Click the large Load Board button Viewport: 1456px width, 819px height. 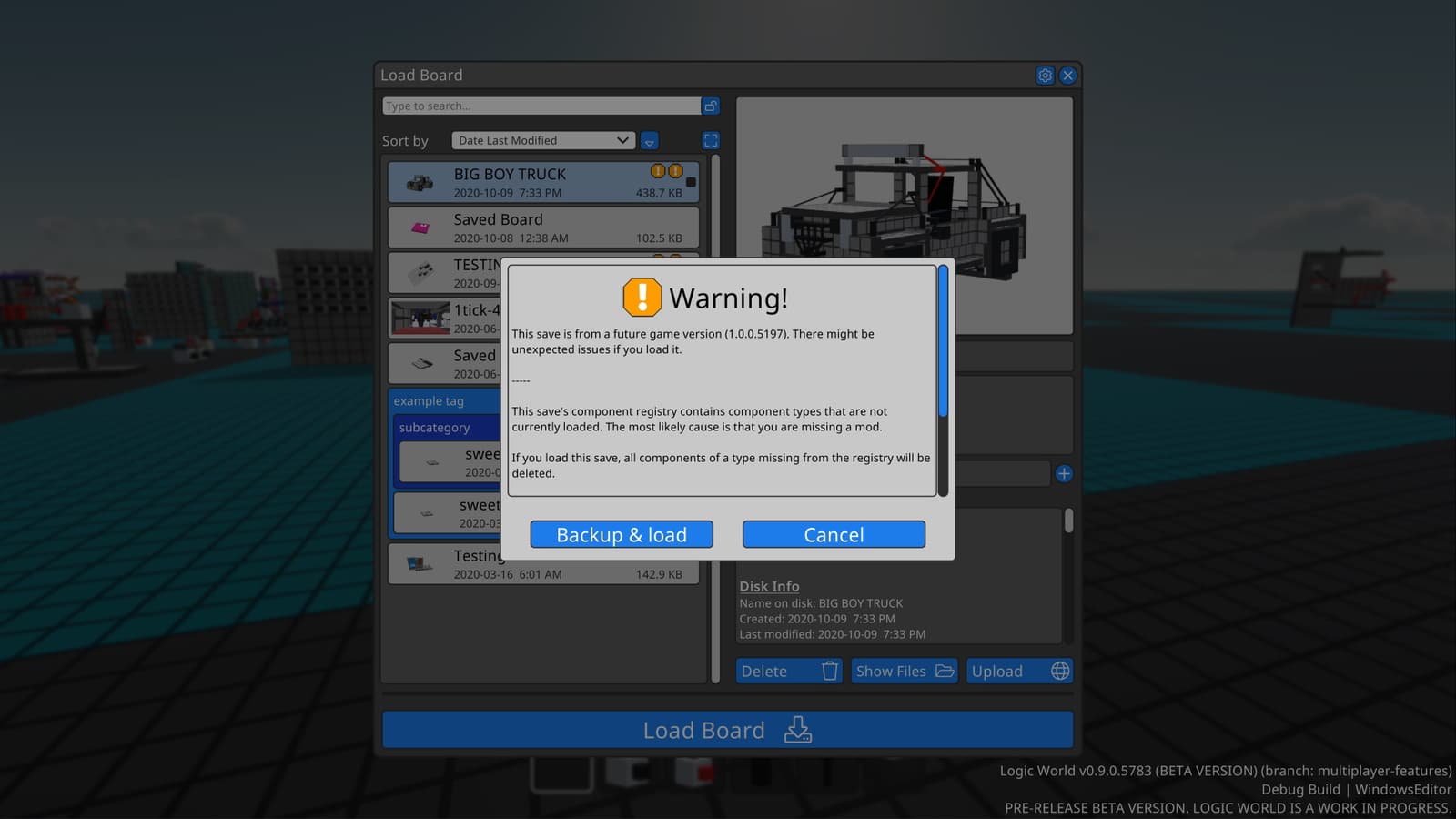click(x=727, y=730)
